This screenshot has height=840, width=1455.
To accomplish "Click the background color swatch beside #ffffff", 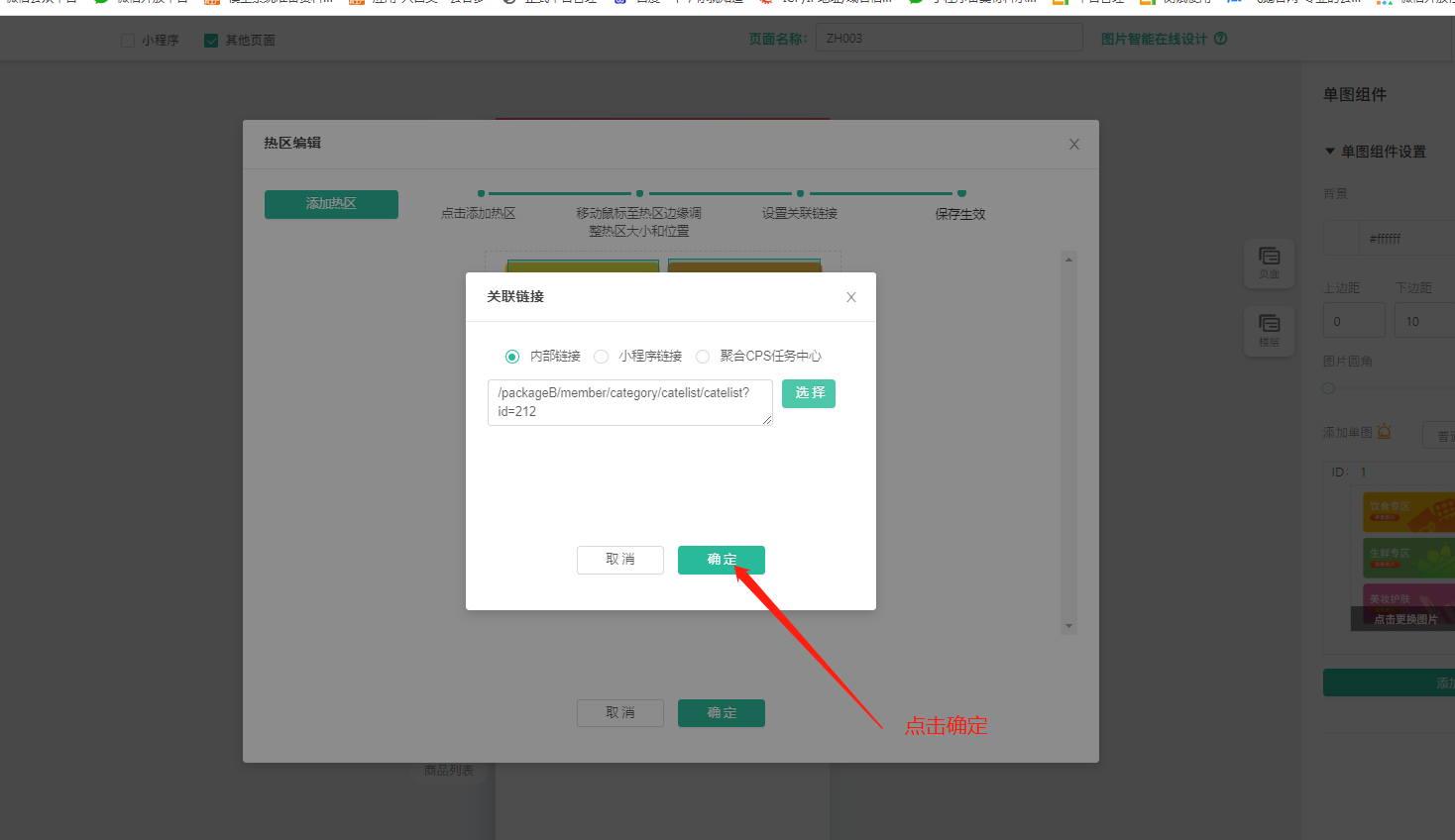I will (1341, 239).
